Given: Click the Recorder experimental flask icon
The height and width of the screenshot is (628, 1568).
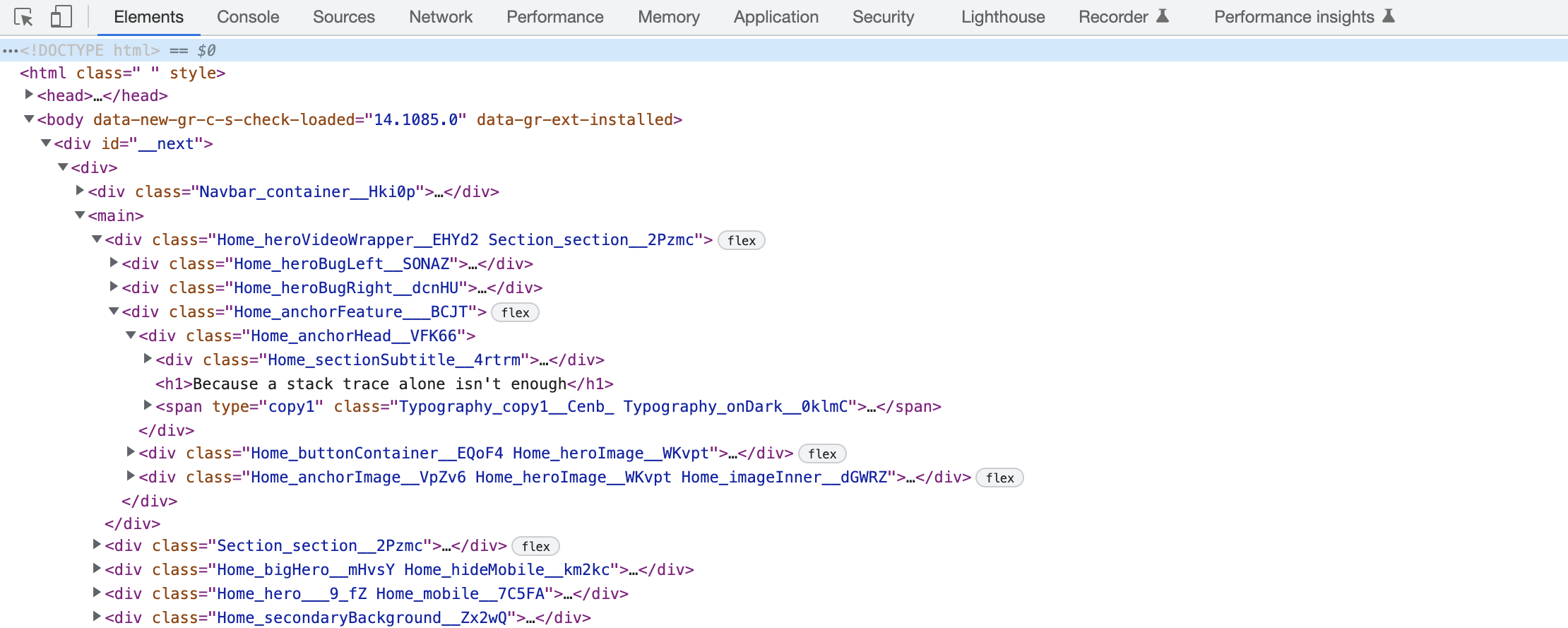Looking at the screenshot, I should pos(1163,16).
